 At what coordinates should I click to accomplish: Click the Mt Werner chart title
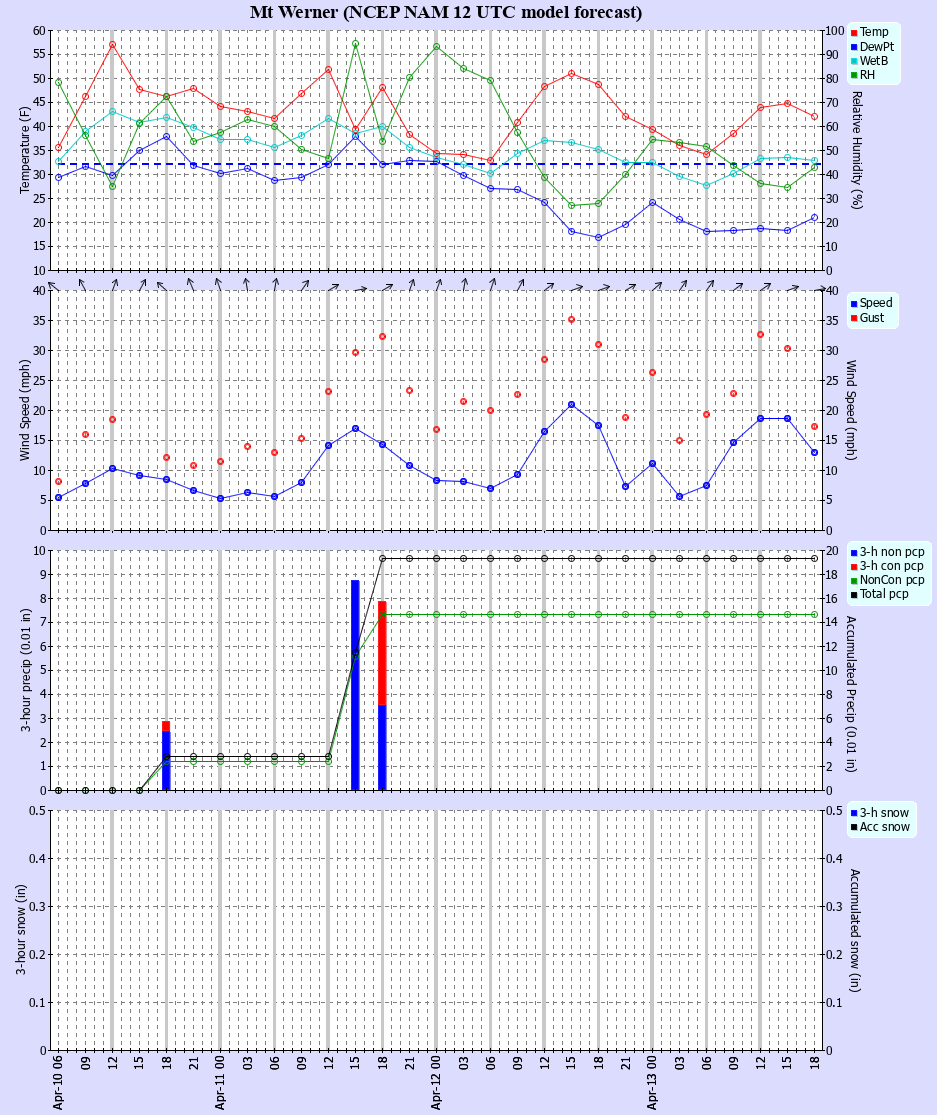[445, 13]
